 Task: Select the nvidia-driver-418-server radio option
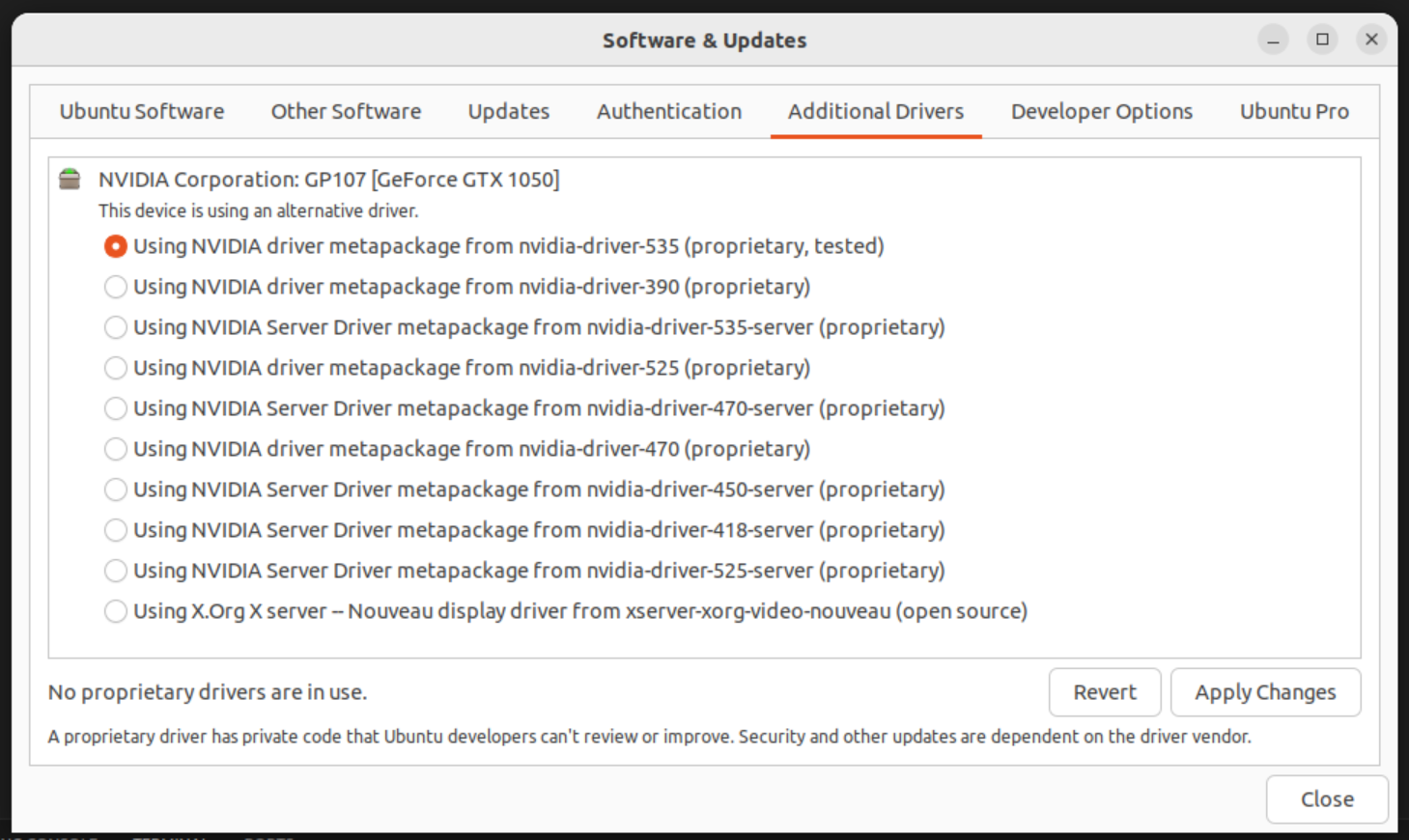[x=116, y=531]
